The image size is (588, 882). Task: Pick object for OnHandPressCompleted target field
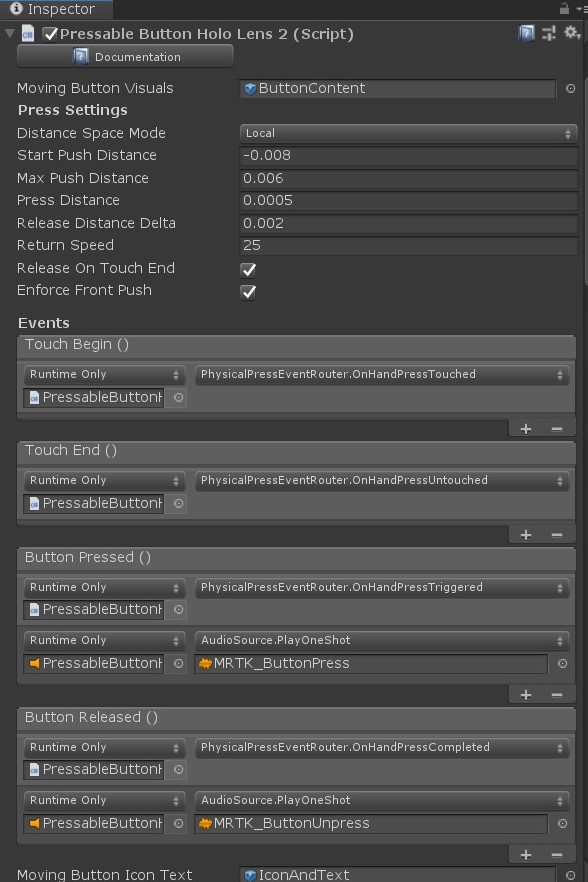(x=178, y=770)
